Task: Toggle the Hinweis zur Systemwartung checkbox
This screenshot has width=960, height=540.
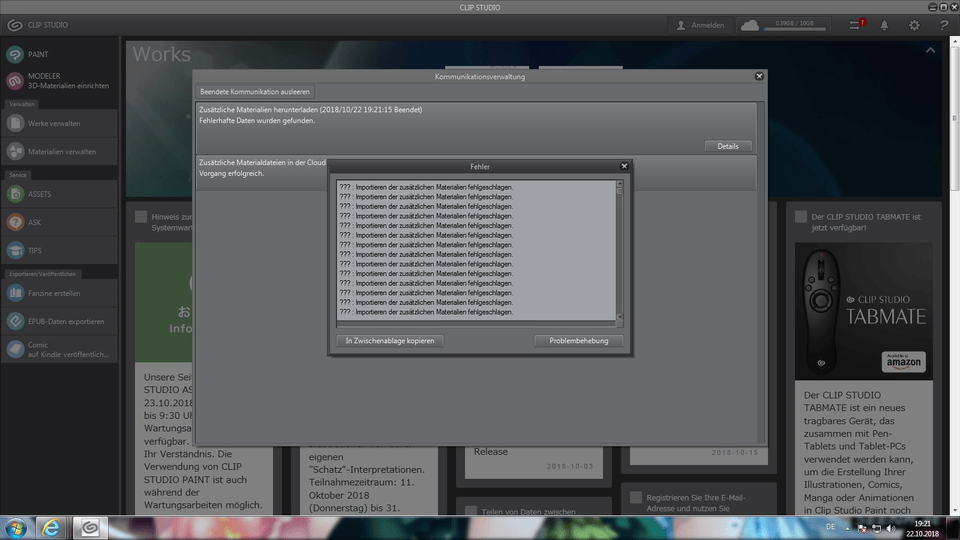Action: [141, 217]
